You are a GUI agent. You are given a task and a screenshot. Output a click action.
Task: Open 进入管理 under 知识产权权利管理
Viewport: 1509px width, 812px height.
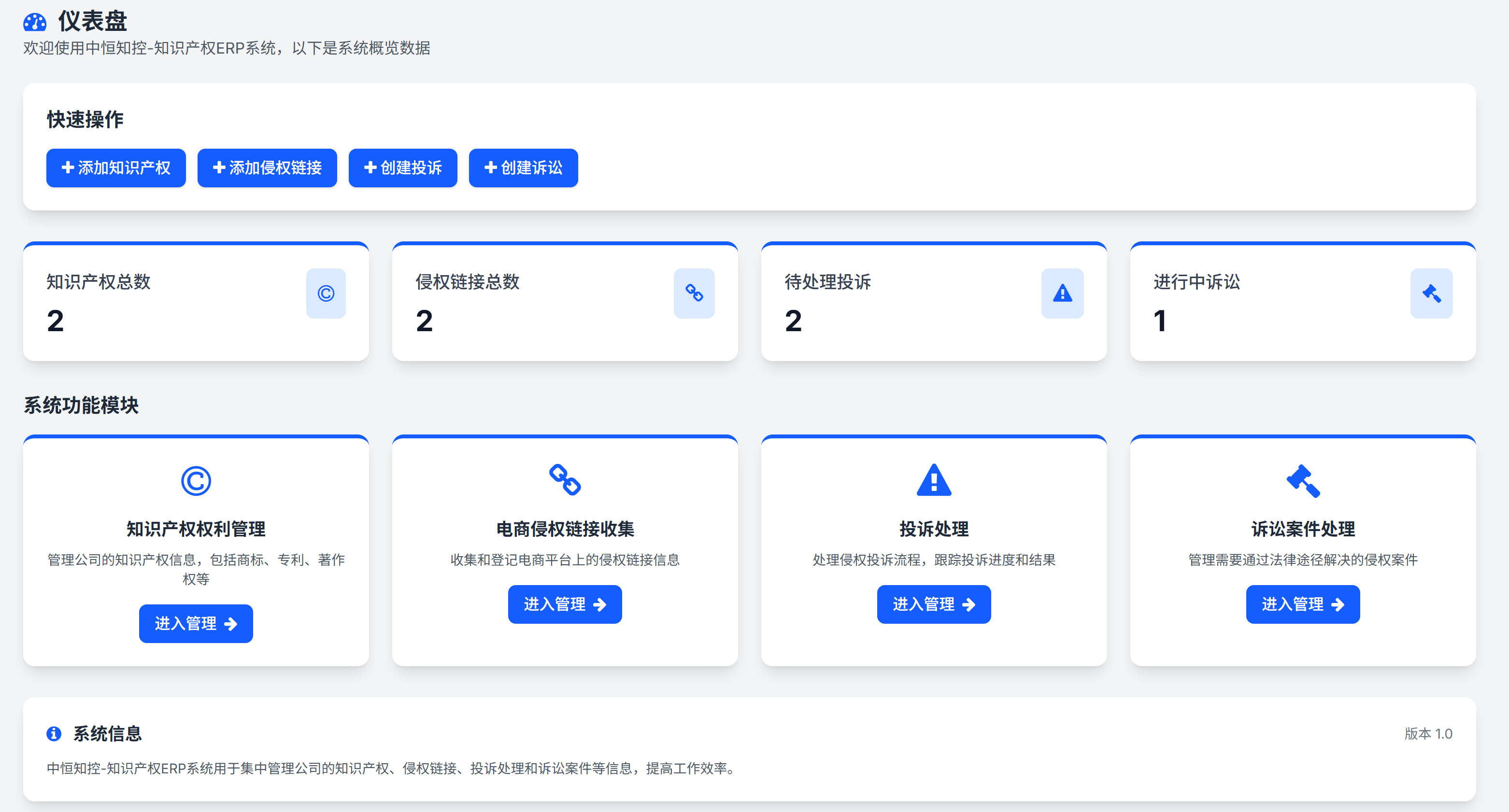[196, 624]
